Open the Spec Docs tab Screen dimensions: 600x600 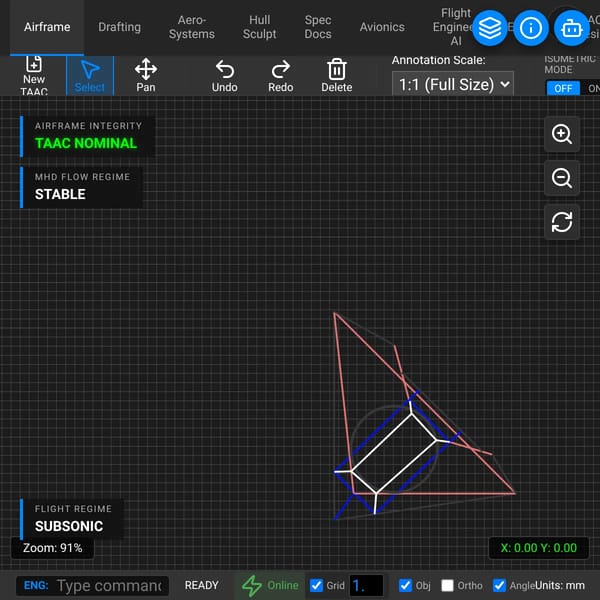coord(318,27)
